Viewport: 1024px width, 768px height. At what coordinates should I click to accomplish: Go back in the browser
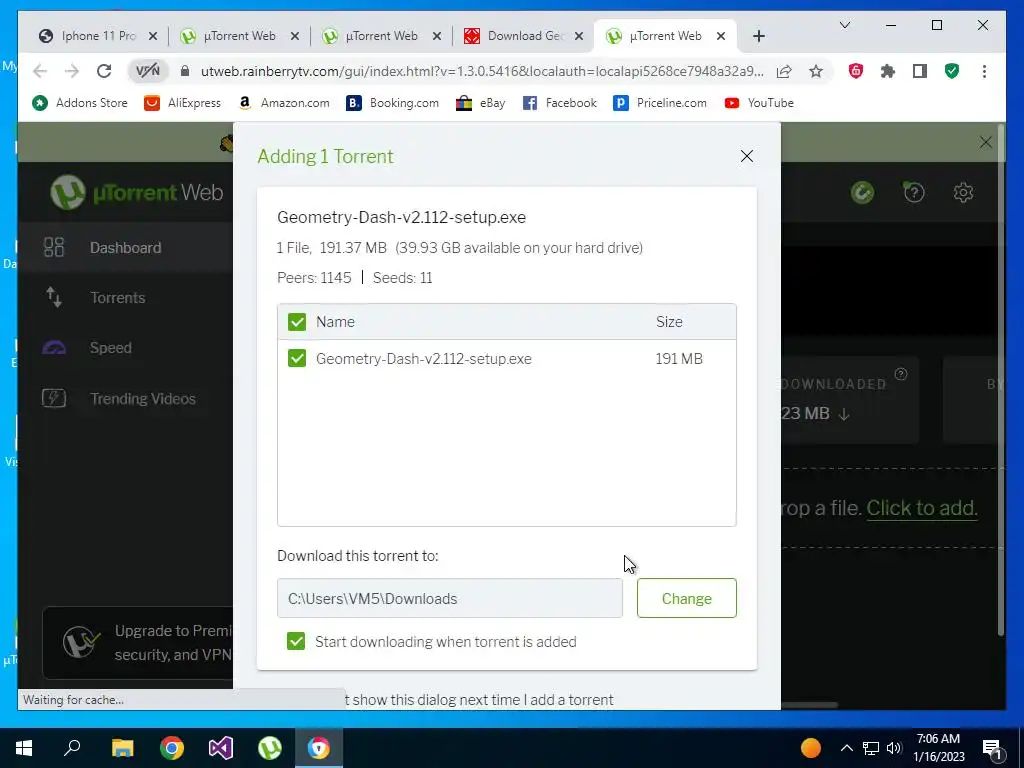(x=40, y=71)
